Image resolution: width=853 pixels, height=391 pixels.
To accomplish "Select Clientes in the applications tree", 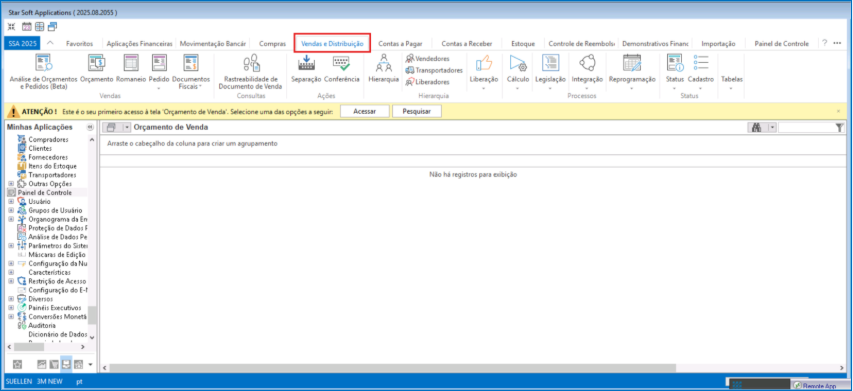I will (40, 148).
